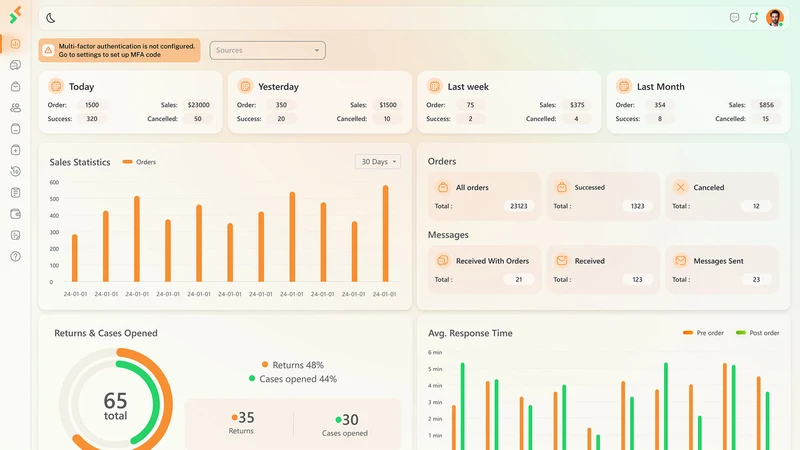The image size is (800, 450).
Task: Open the Received messages card
Action: pyautogui.click(x=603, y=270)
